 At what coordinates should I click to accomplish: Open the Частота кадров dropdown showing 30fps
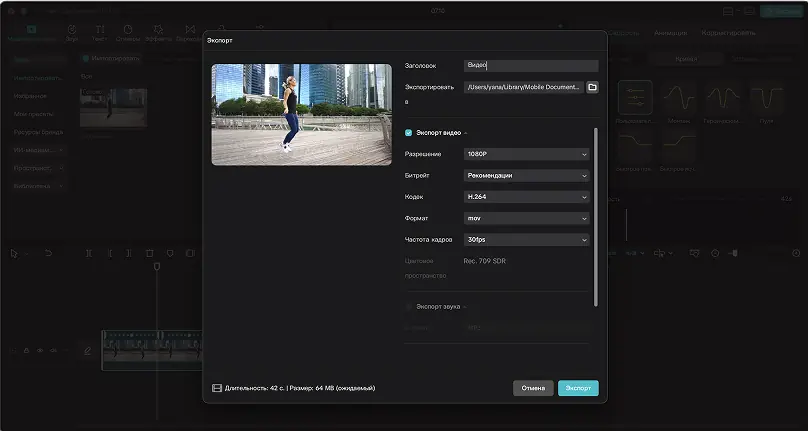coord(527,240)
